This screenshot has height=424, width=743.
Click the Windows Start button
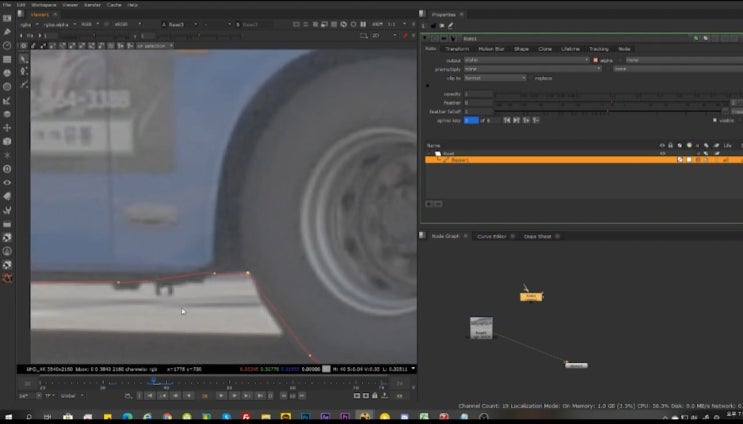tap(9, 416)
